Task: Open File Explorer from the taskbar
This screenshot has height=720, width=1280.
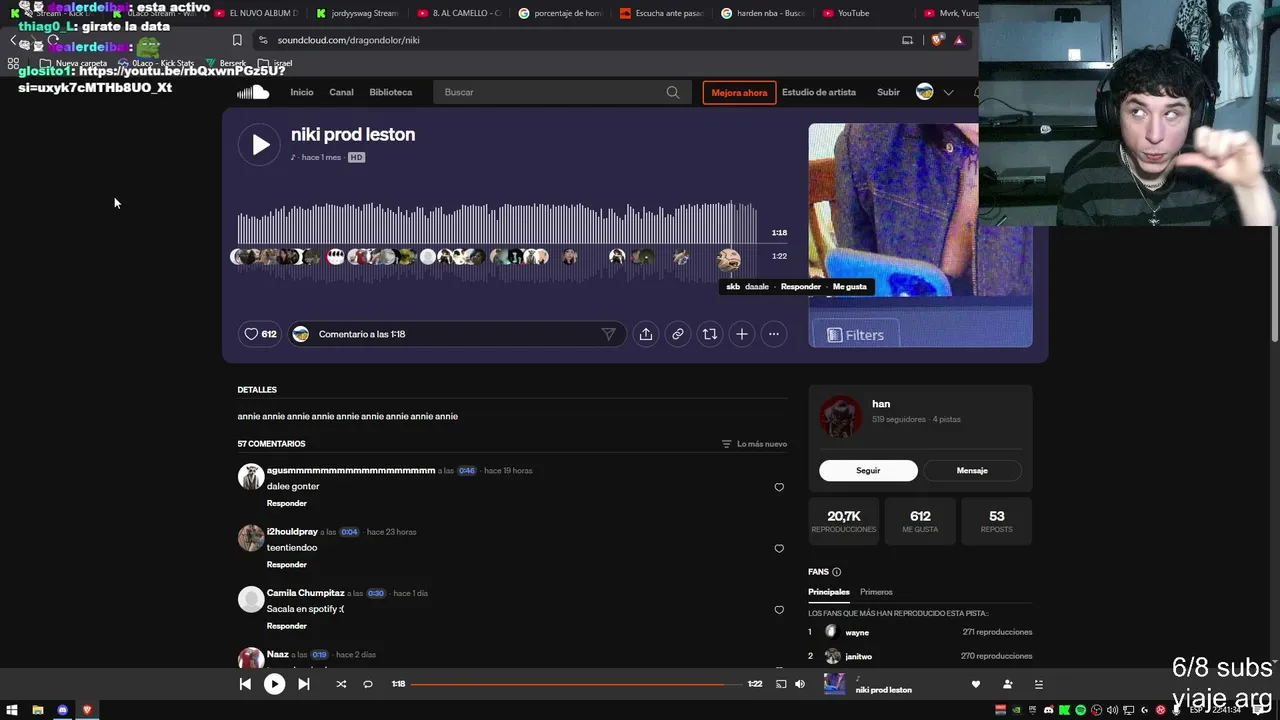Action: (x=37, y=710)
